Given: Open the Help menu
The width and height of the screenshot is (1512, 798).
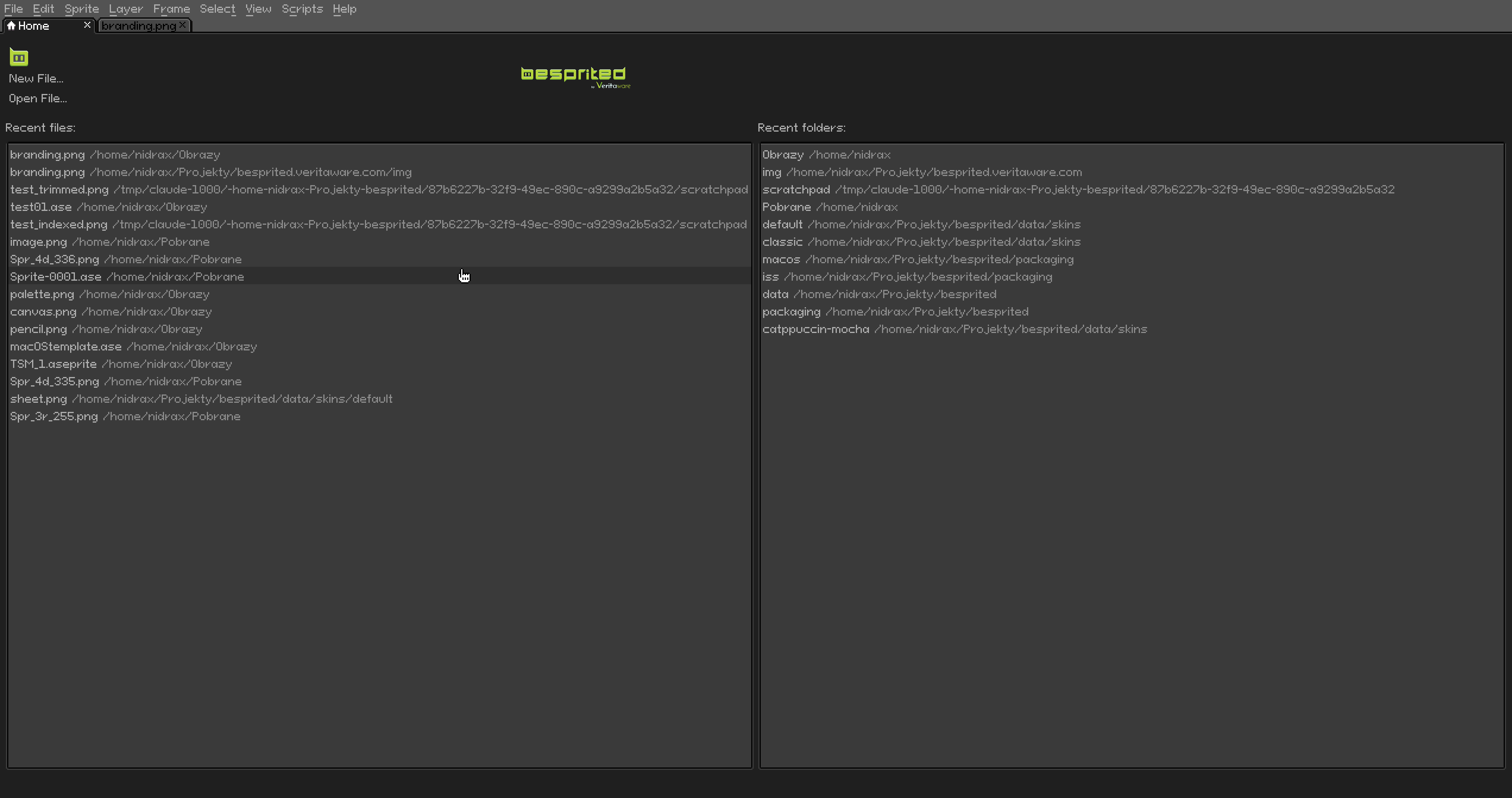Looking at the screenshot, I should pyautogui.click(x=345, y=9).
